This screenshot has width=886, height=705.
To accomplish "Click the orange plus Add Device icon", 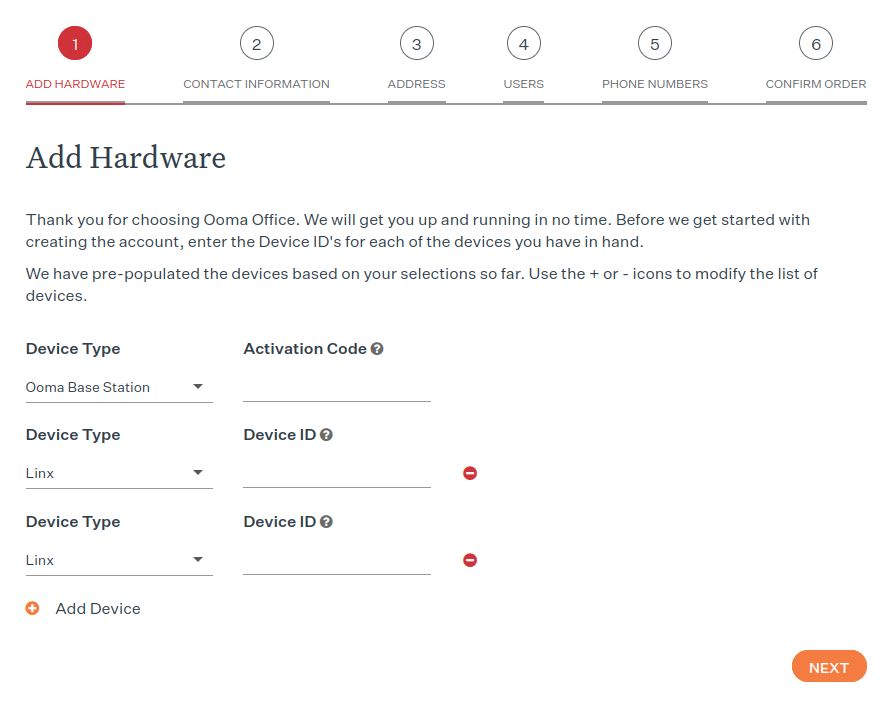I will 32,608.
